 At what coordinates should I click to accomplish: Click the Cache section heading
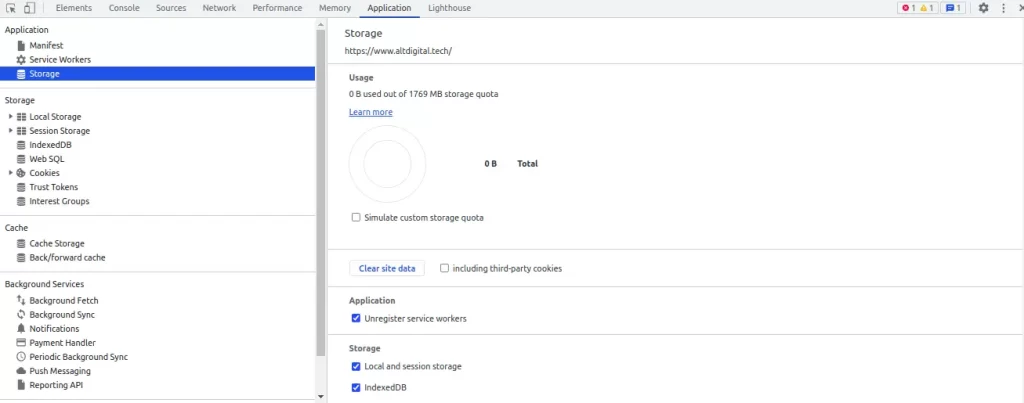coord(16,228)
